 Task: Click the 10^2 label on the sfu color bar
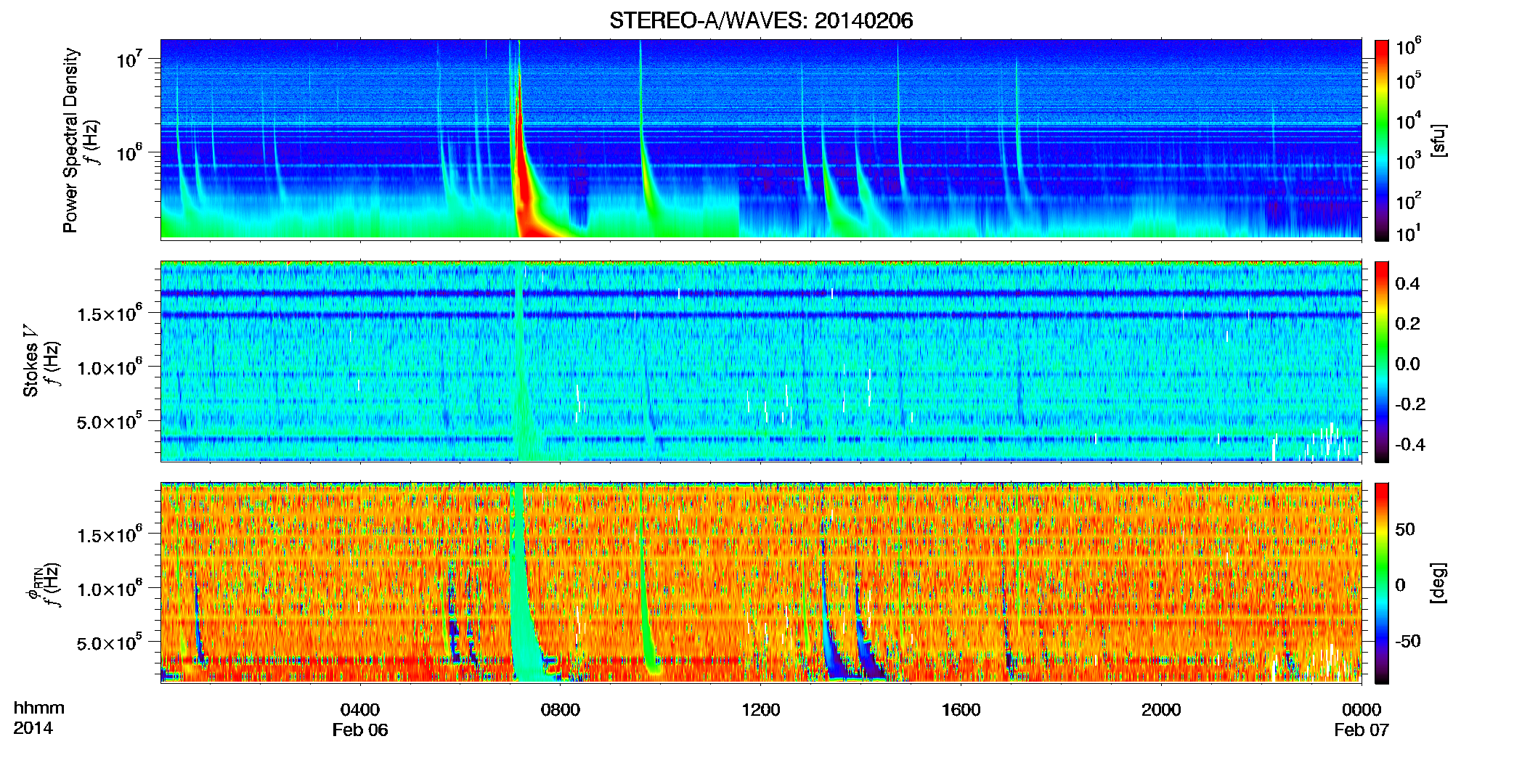pos(1408,200)
